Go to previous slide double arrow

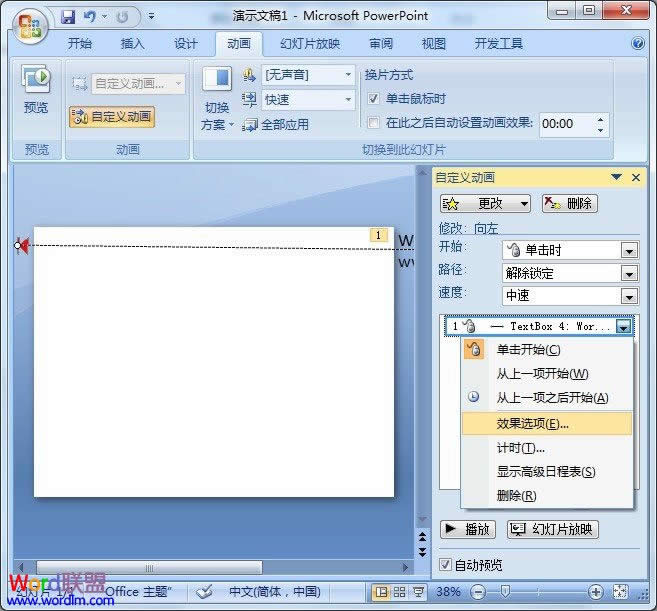pos(422,537)
